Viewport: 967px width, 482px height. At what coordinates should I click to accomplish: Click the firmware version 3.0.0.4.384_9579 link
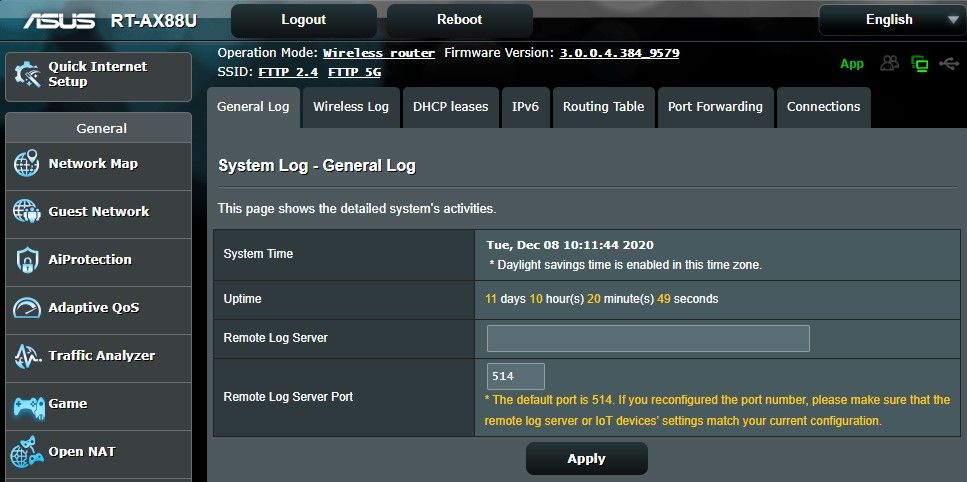[x=619, y=53]
